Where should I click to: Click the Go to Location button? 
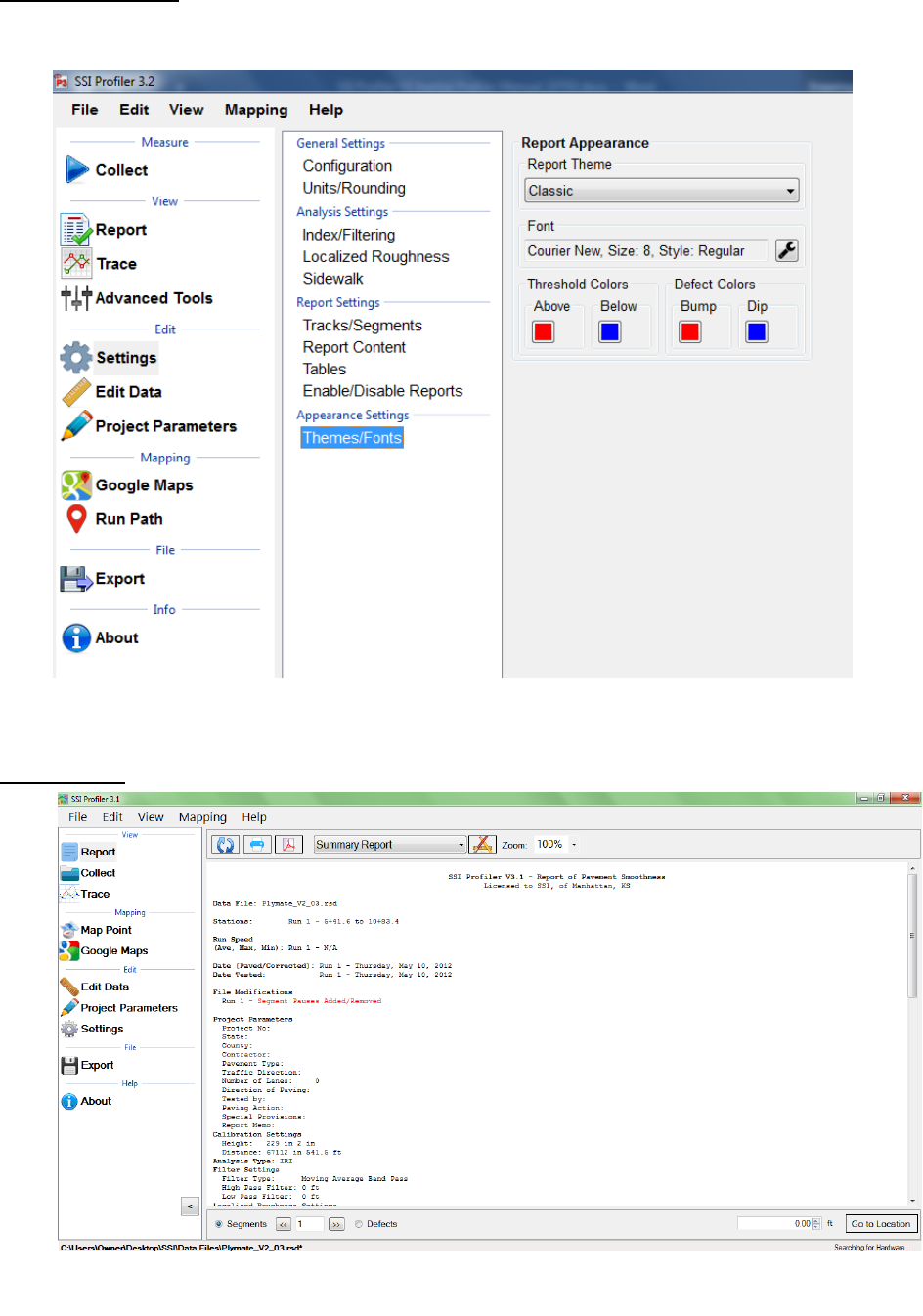click(x=880, y=1224)
